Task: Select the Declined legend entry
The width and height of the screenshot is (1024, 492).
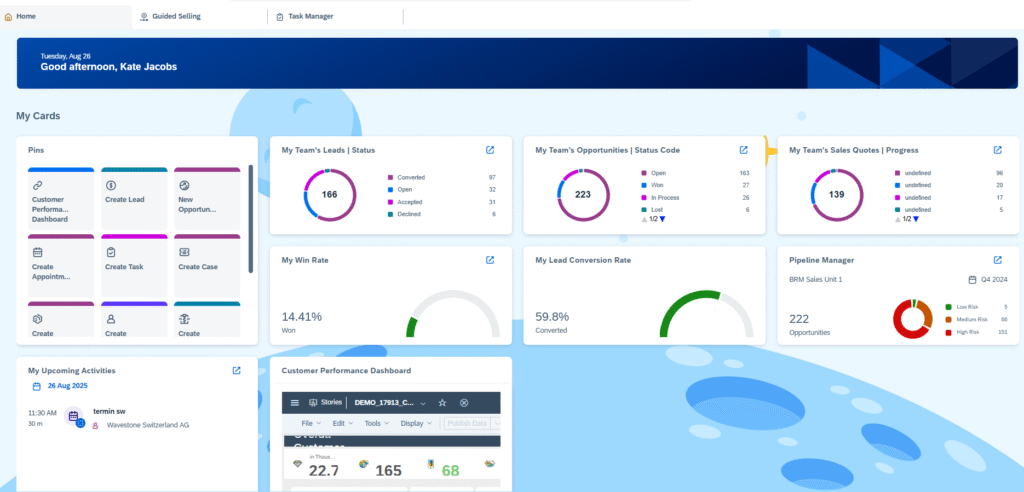Action: click(x=409, y=214)
